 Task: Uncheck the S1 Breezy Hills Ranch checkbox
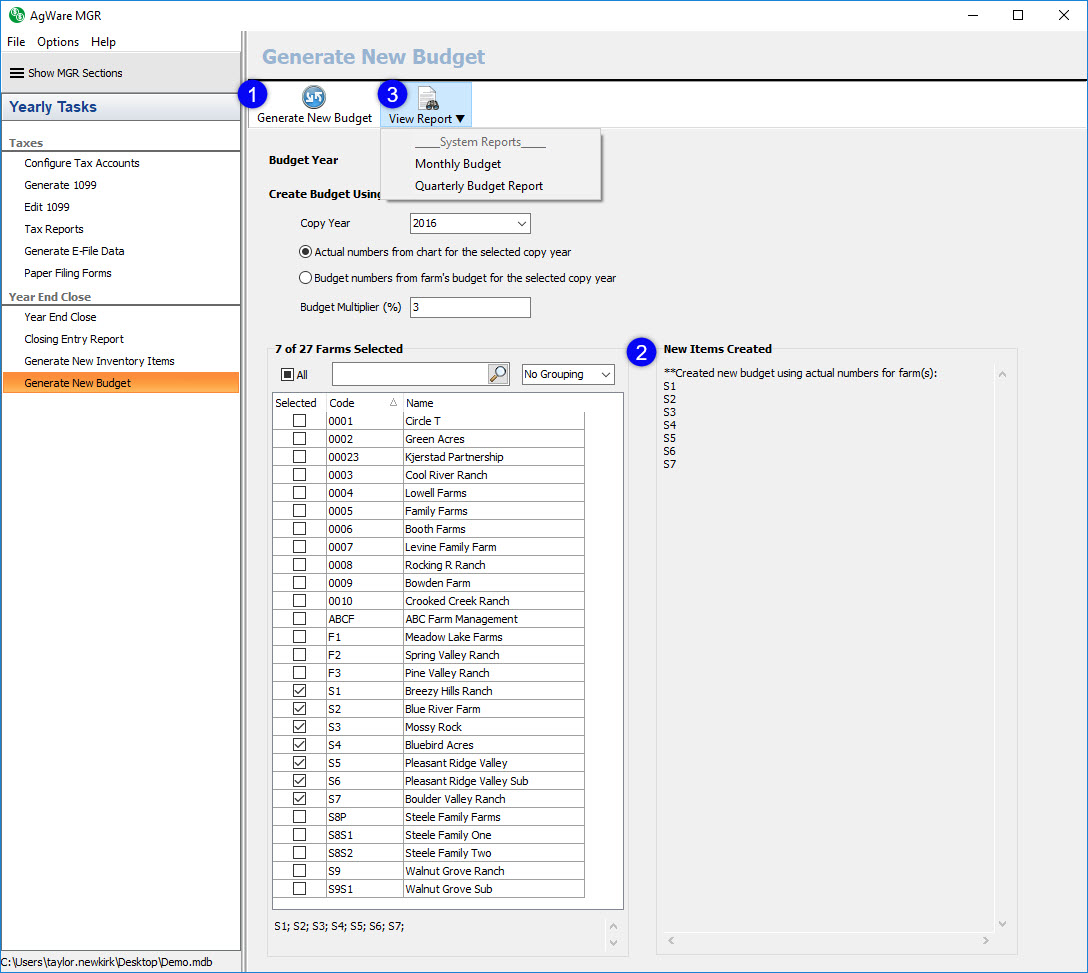tap(299, 691)
